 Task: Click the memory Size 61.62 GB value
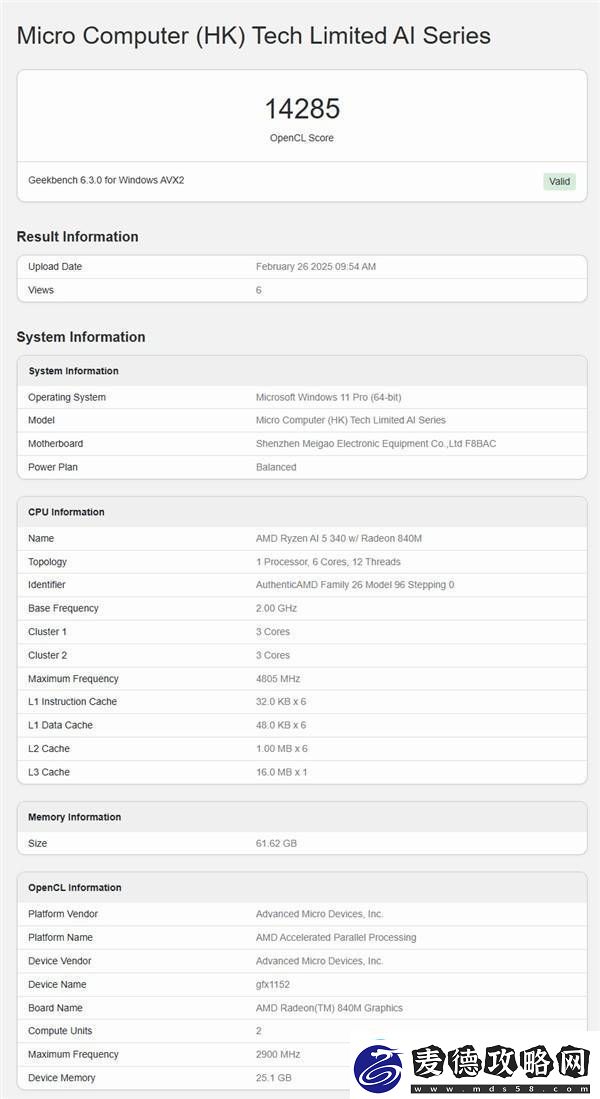(276, 843)
